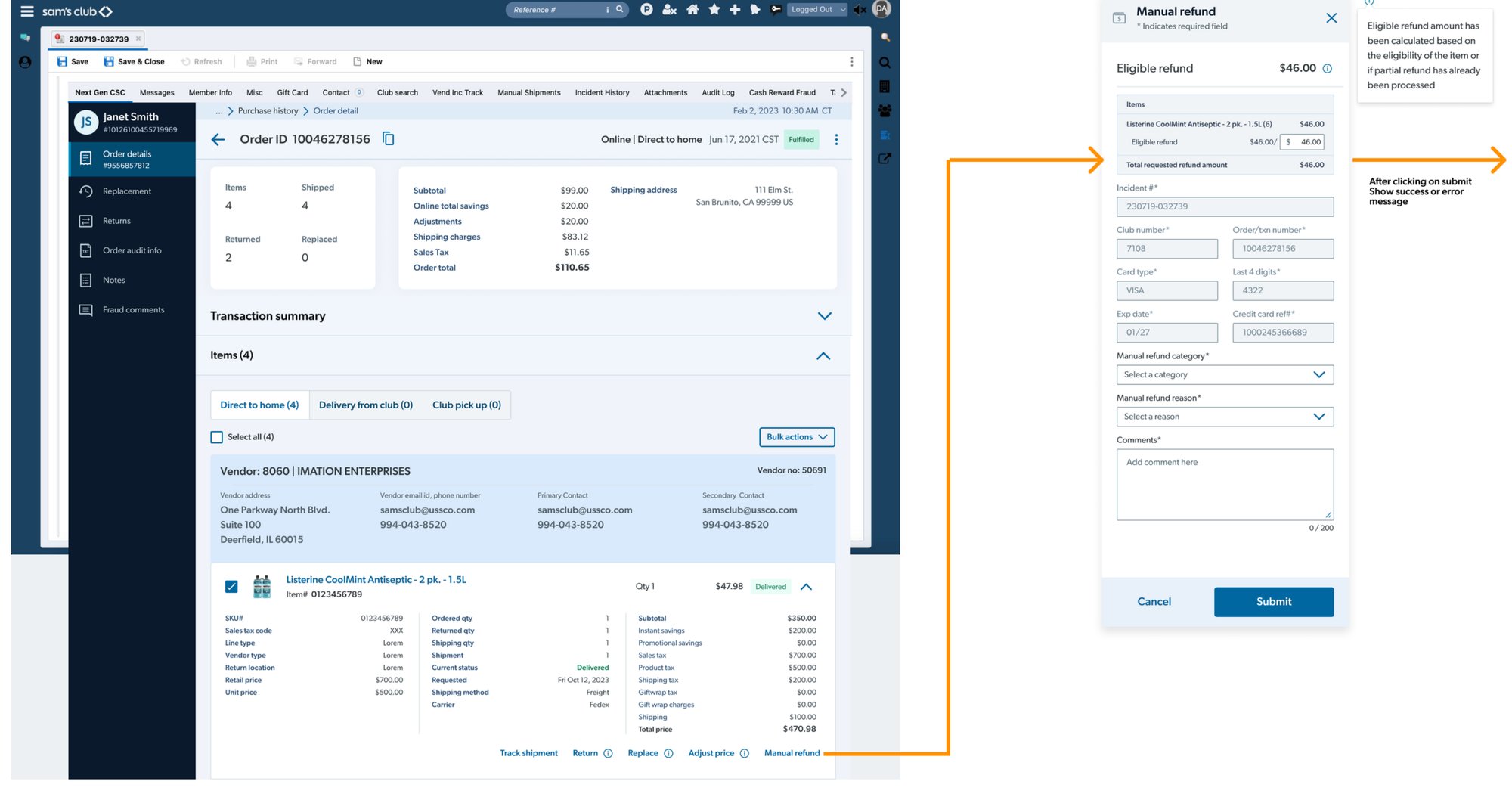This screenshot has width=1512, height=800.
Task: Click the Manual refund link
Action: click(x=792, y=753)
